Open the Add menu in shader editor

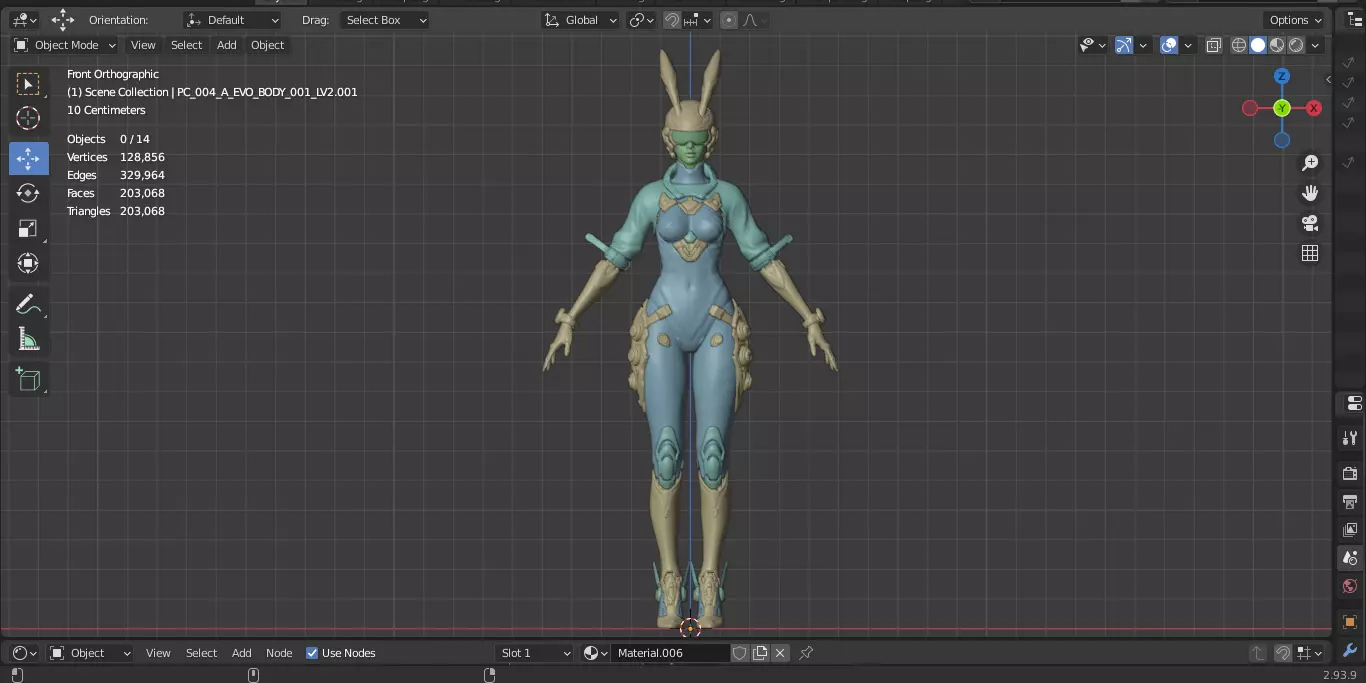(242, 653)
